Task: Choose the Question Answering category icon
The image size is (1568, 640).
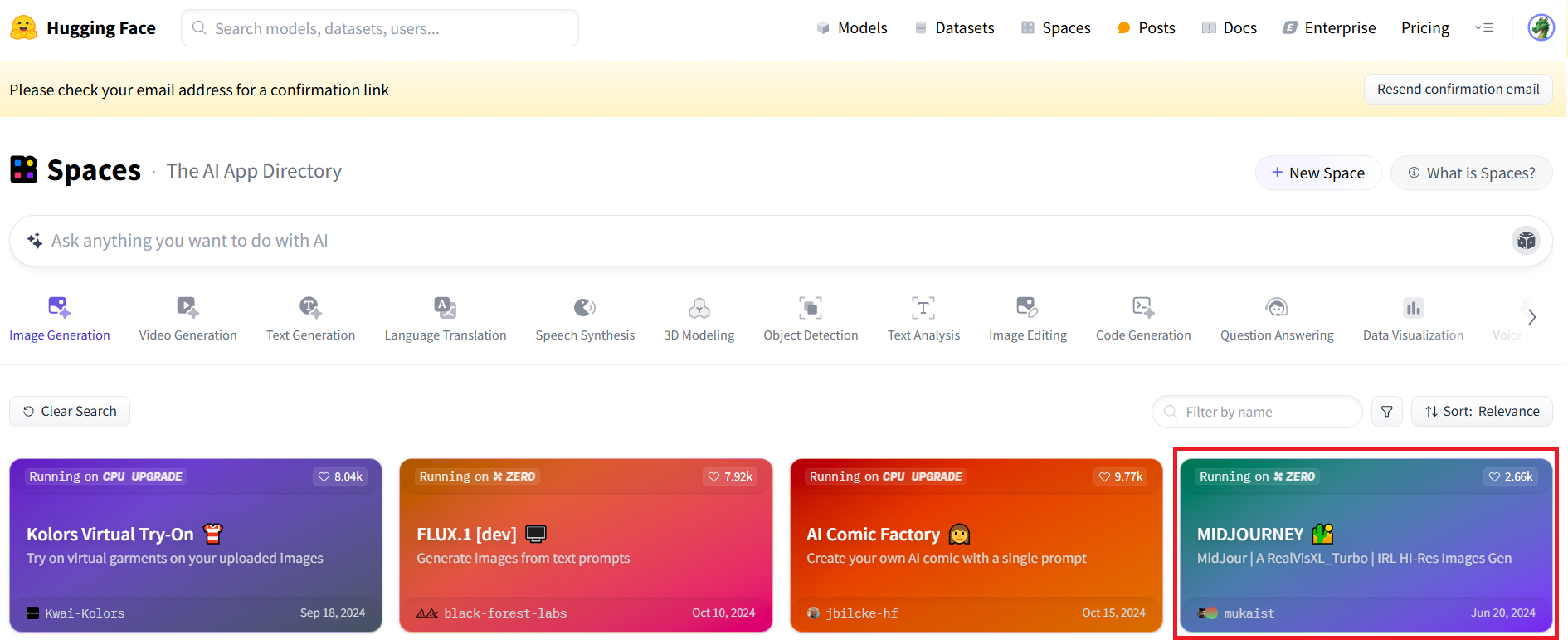Action: 1277,308
